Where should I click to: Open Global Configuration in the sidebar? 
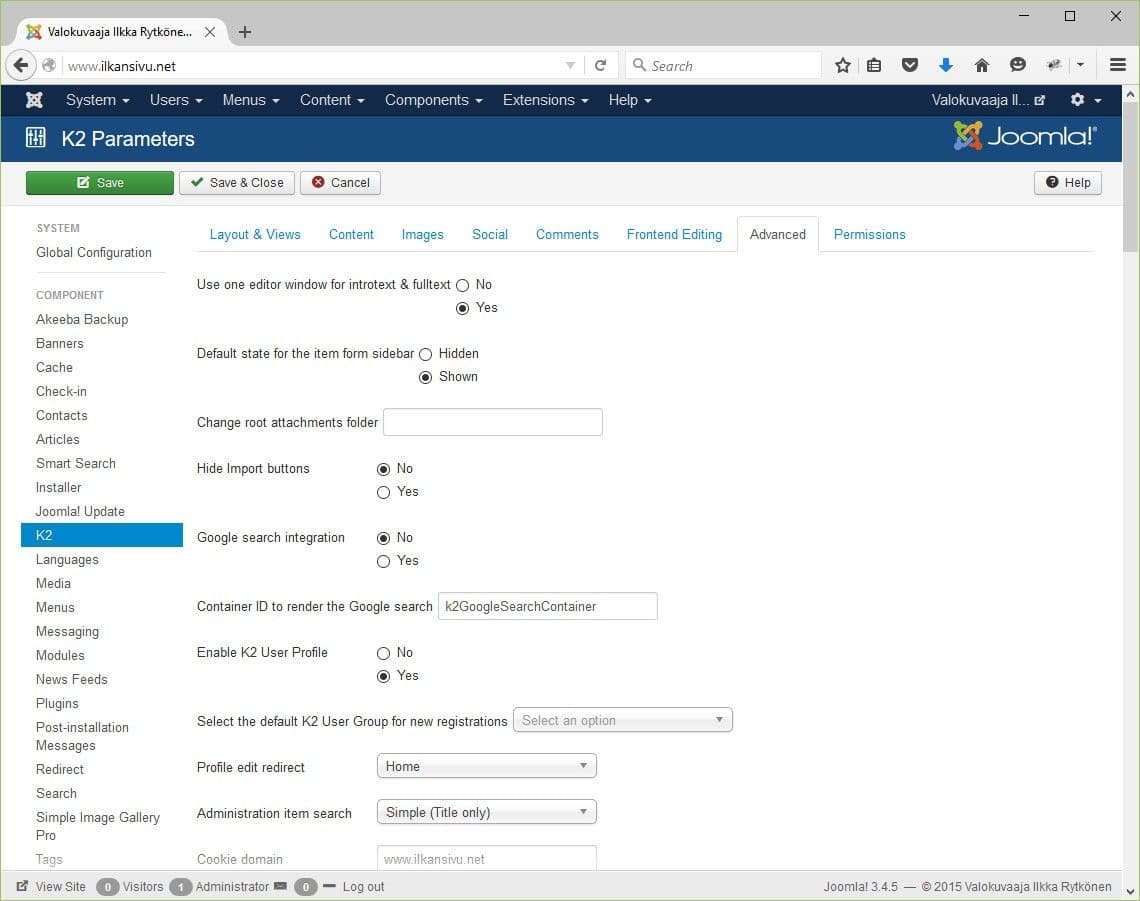point(94,252)
